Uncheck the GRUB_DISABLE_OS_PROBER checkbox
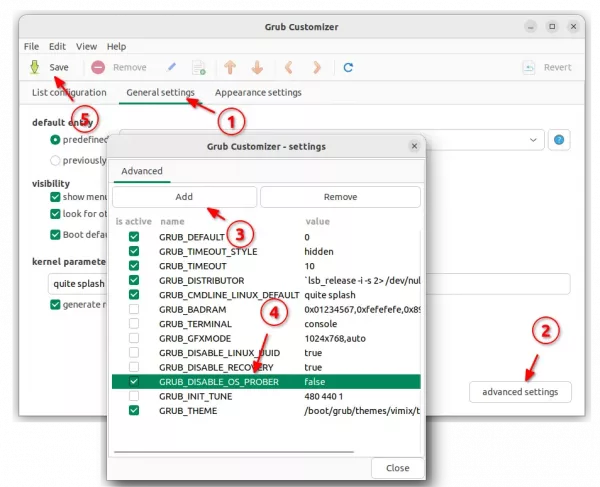The image size is (600, 487). click(x=134, y=381)
